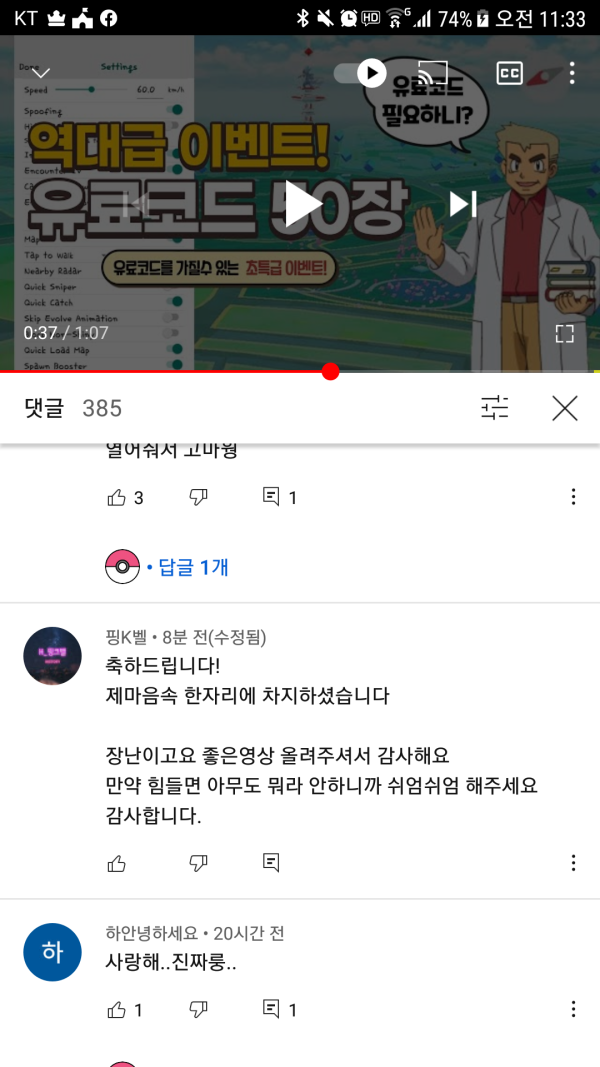
Task: Play the video with center play button
Action: tap(301, 203)
